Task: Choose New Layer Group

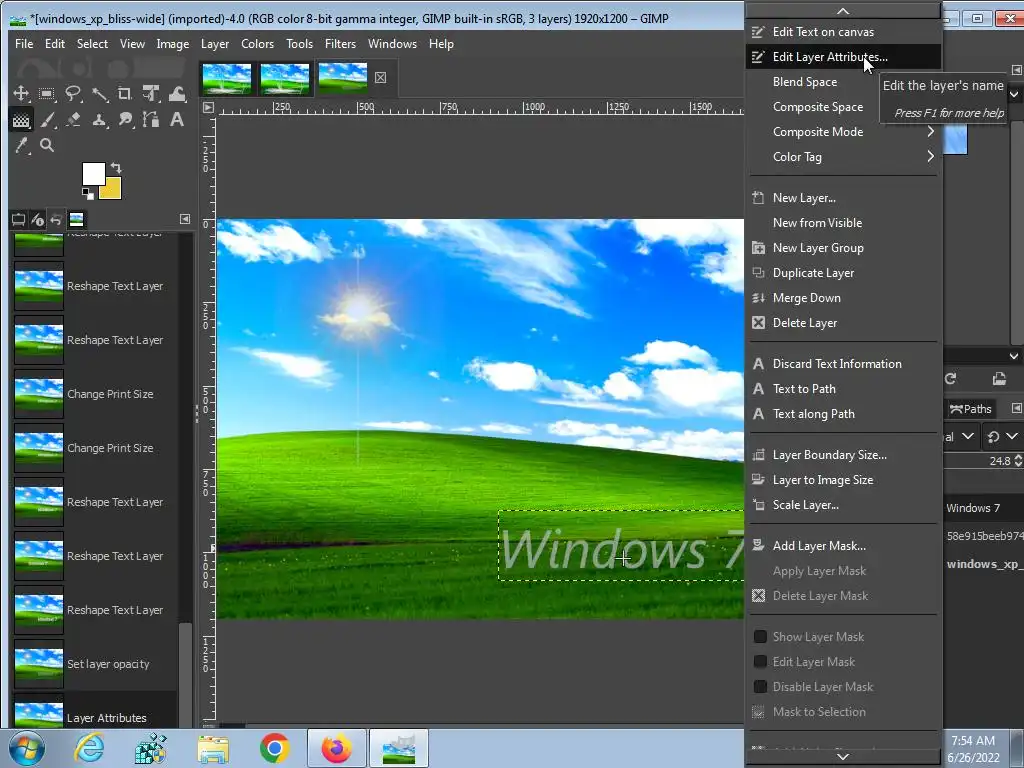Action: (x=843, y=248)
